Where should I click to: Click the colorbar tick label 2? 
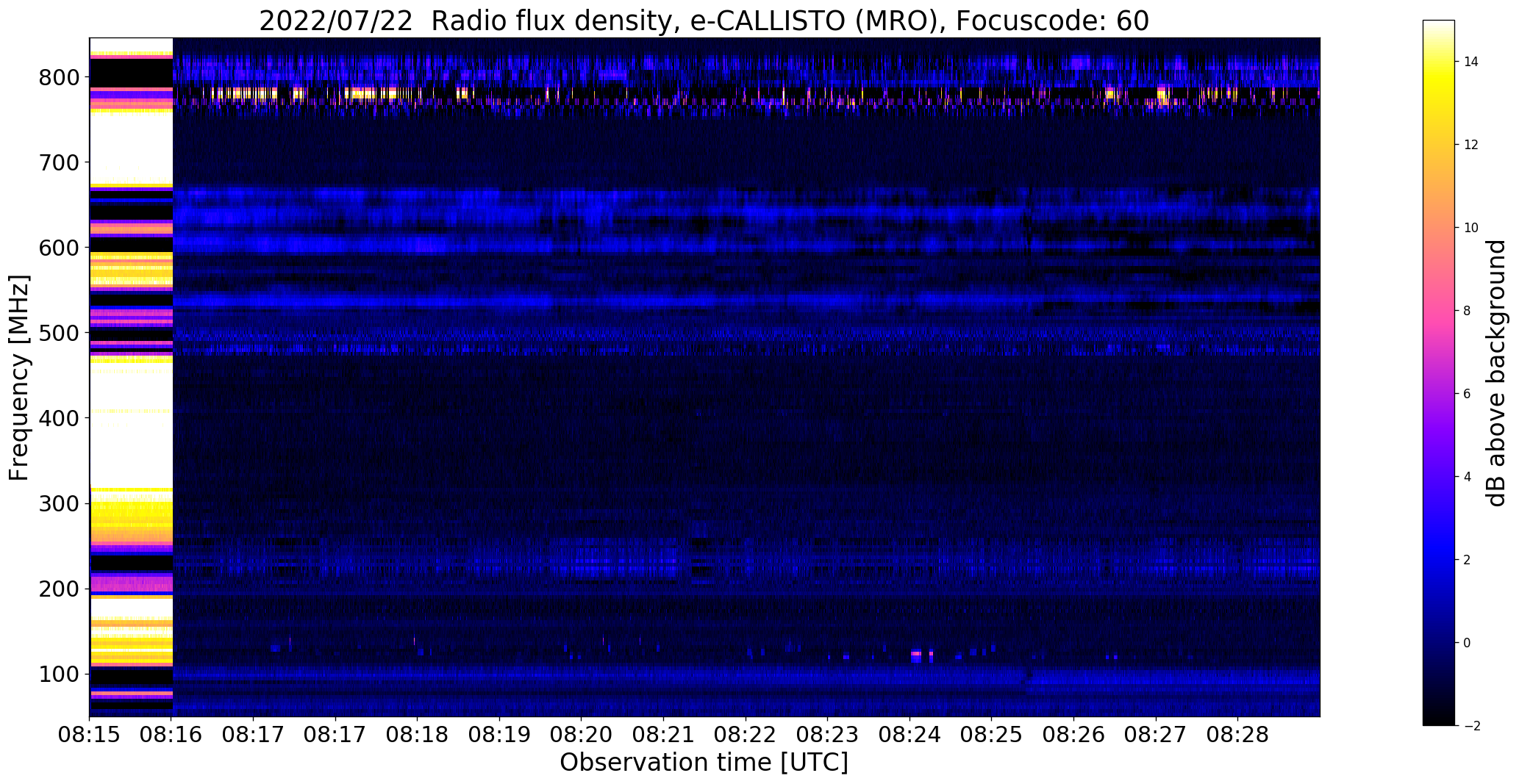(1467, 560)
